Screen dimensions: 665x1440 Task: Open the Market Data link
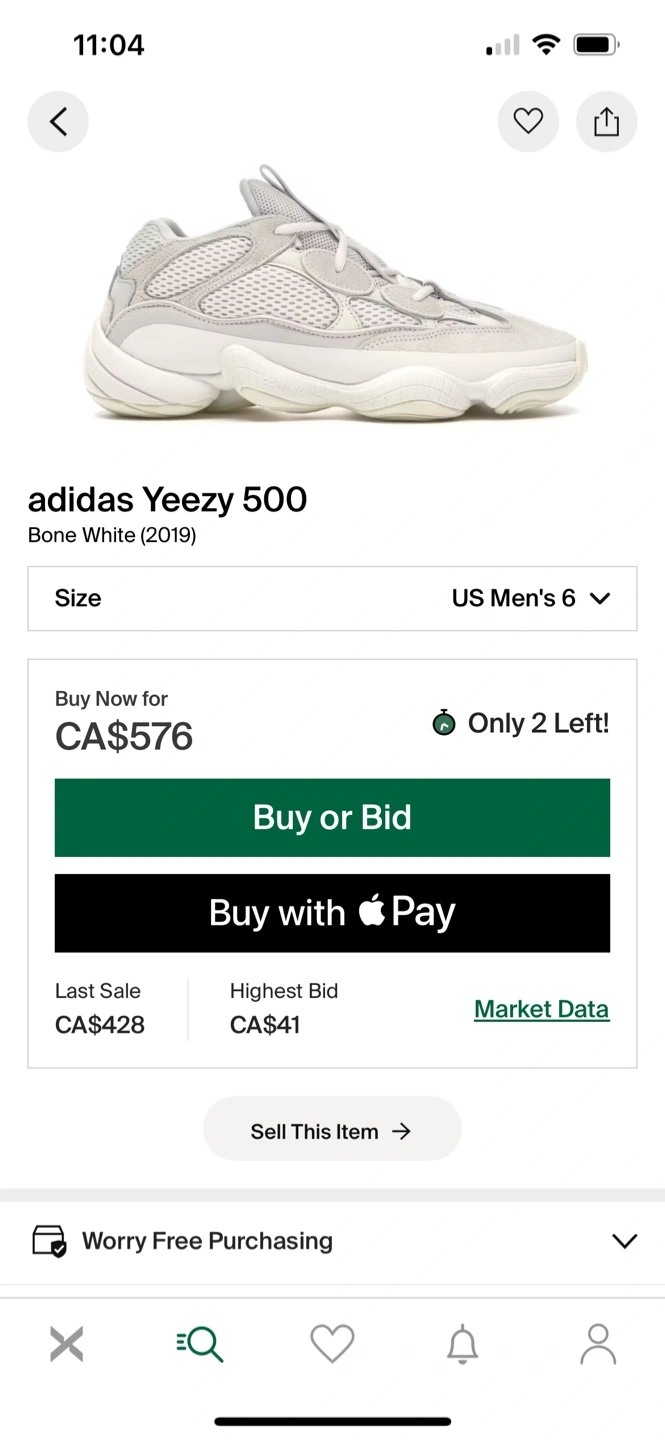tap(541, 1009)
